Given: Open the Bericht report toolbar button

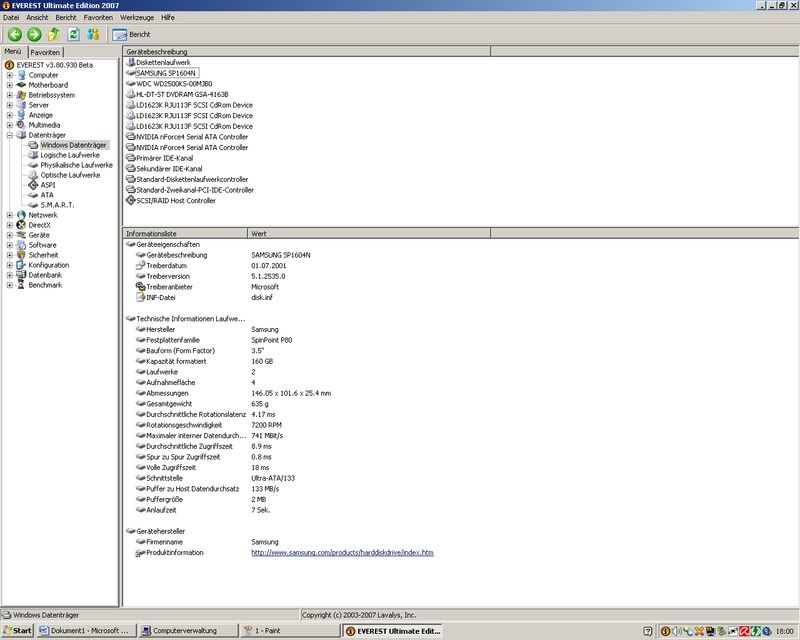Looking at the screenshot, I should tap(131, 34).
